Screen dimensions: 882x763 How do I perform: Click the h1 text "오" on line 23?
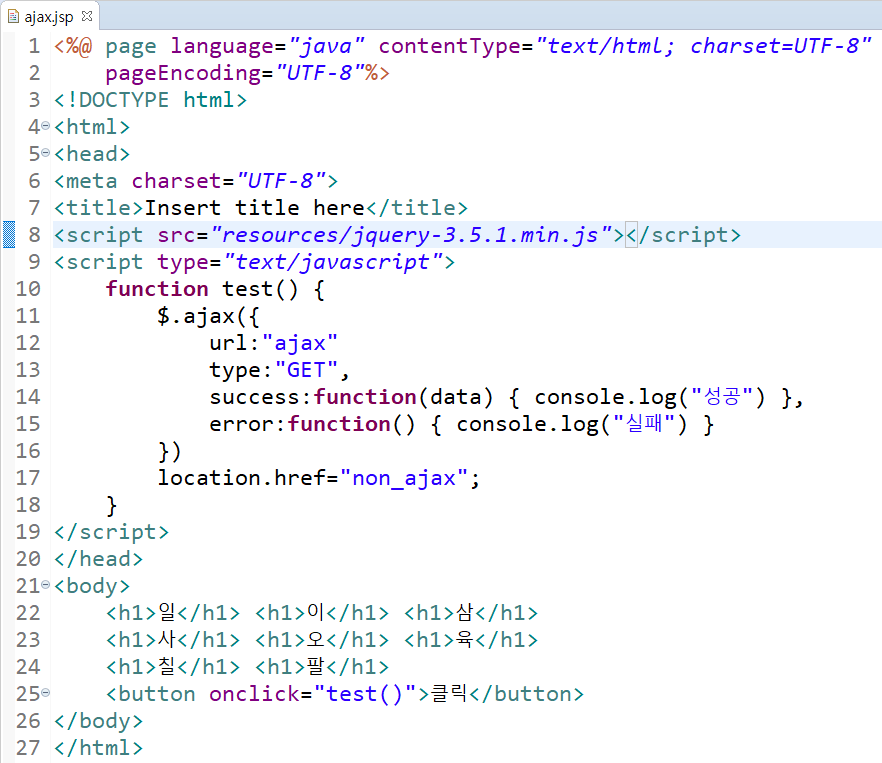click(316, 639)
